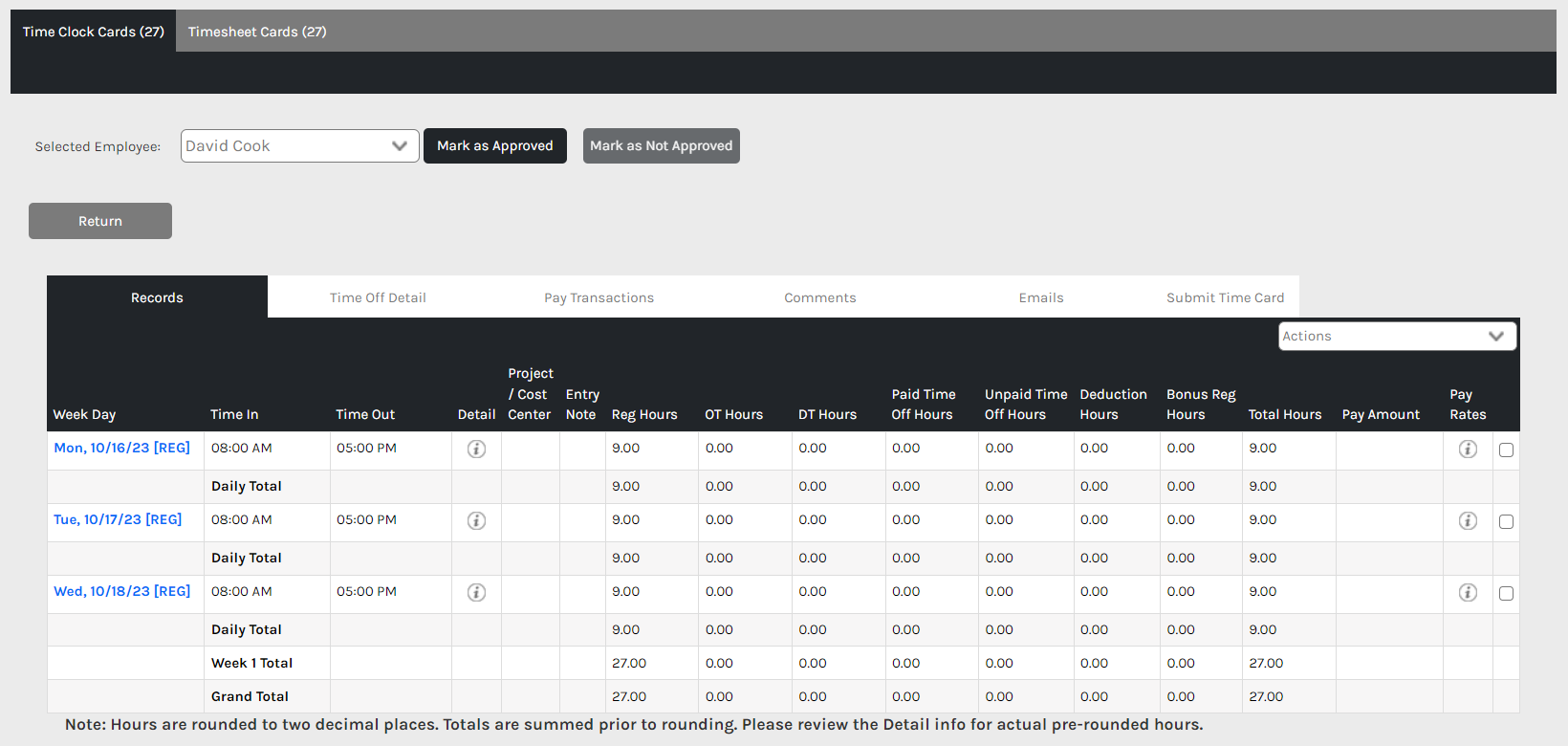Click the Bonus Reg Hours header

(1201, 405)
